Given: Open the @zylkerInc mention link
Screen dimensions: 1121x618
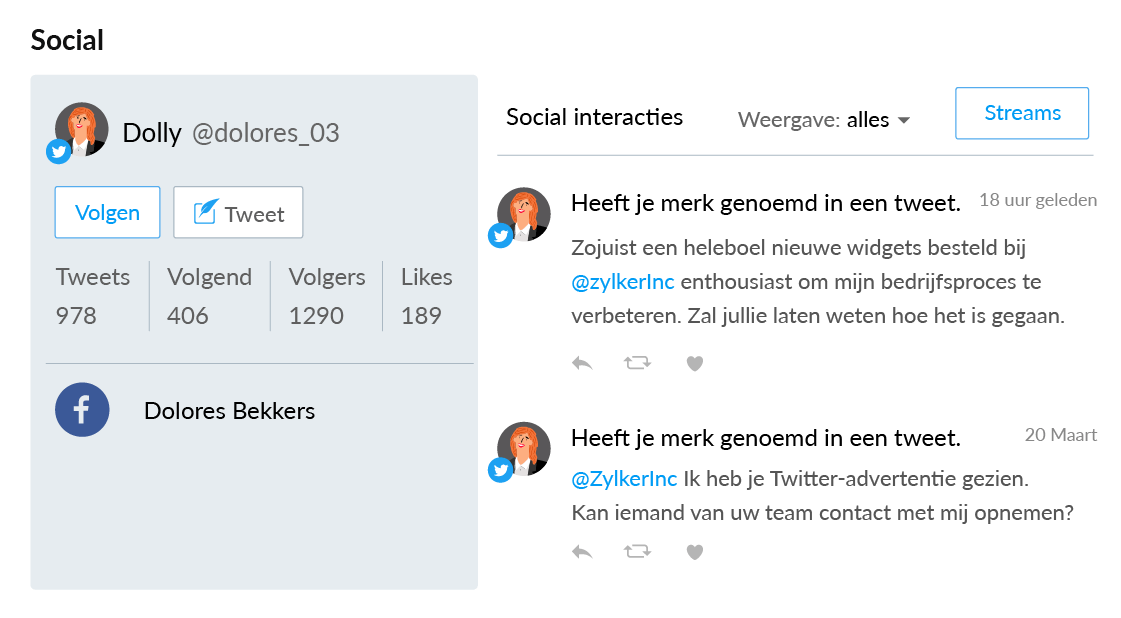Looking at the screenshot, I should (x=623, y=282).
